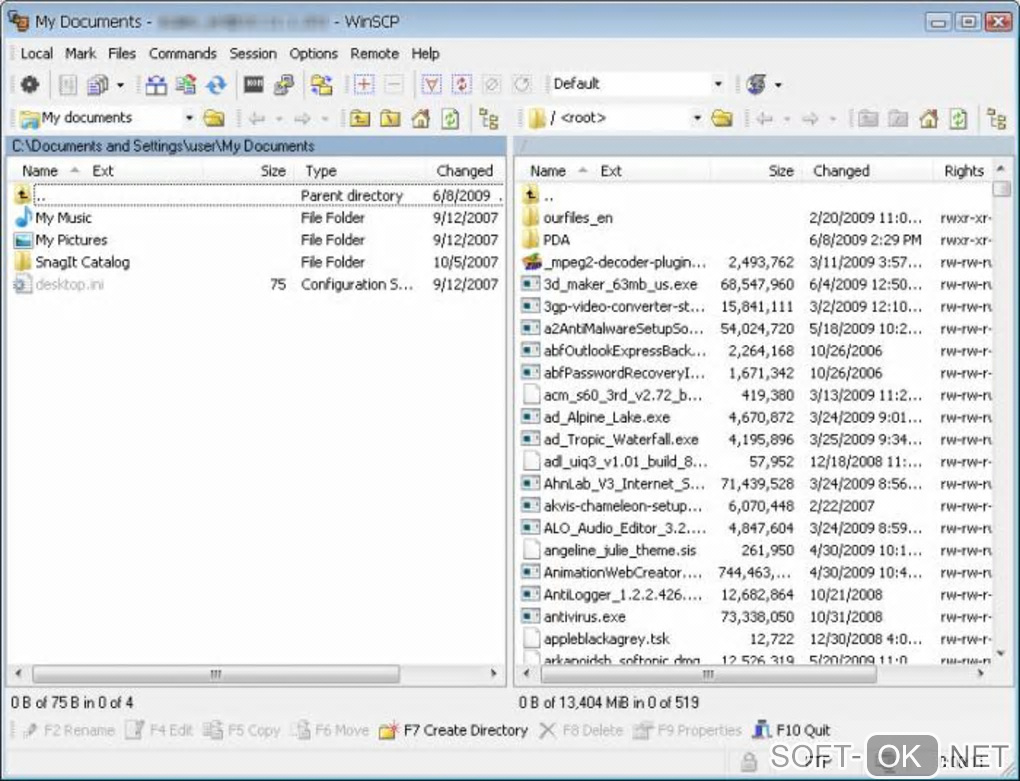Open the Help menu
Image resolution: width=1020 pixels, height=781 pixels.
pyautogui.click(x=425, y=53)
